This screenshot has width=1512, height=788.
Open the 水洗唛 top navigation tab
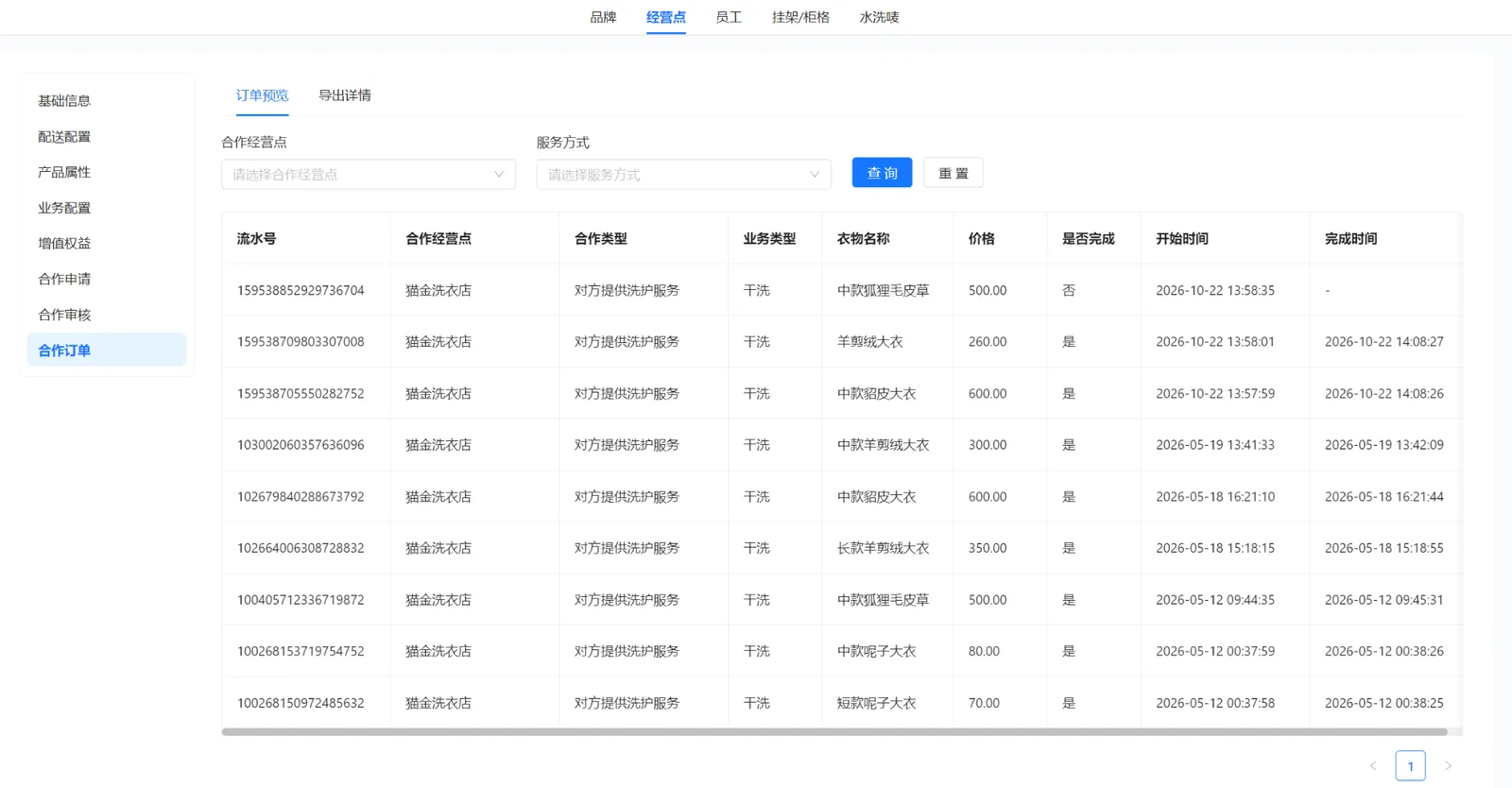point(879,17)
